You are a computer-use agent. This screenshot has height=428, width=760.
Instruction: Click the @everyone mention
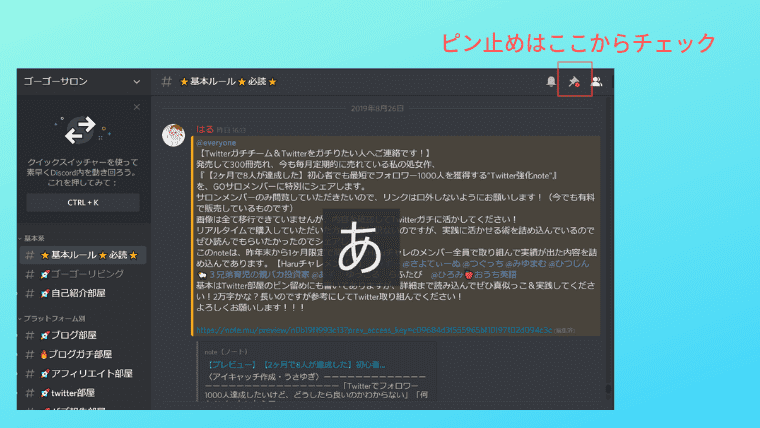(216, 143)
